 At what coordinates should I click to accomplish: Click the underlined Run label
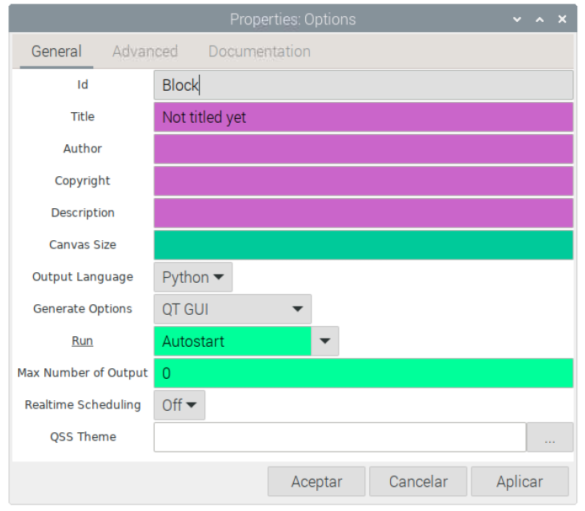click(82, 341)
